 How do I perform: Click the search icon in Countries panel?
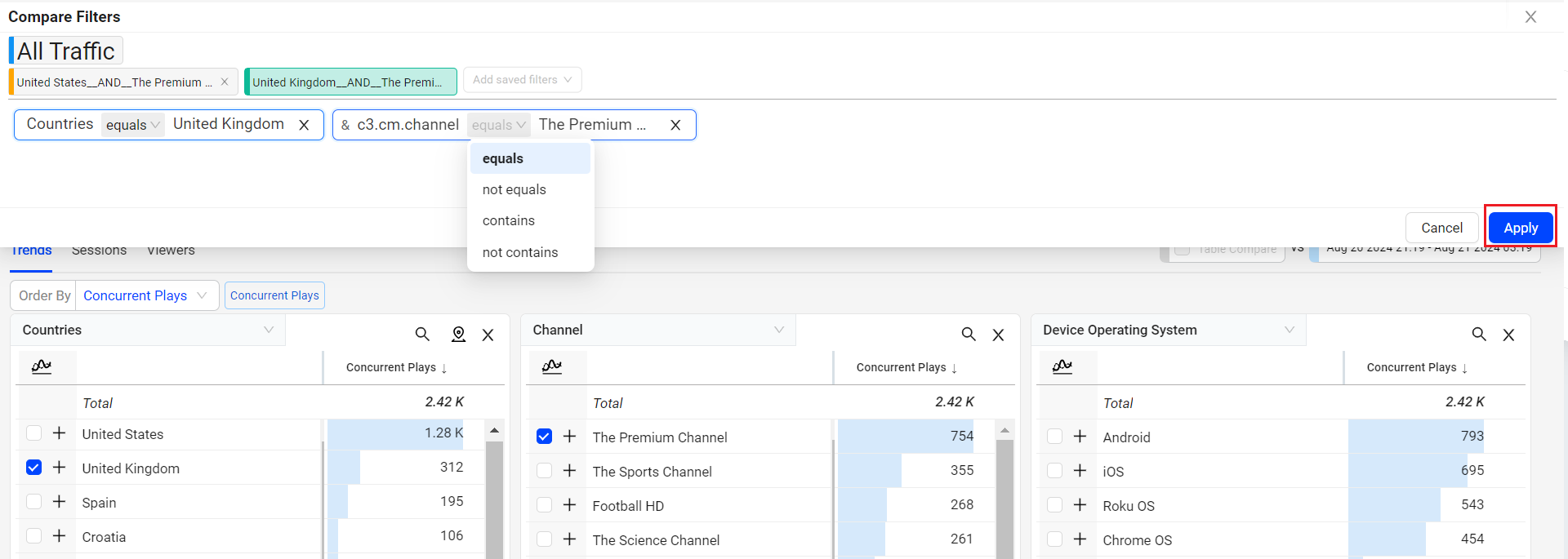click(422, 334)
